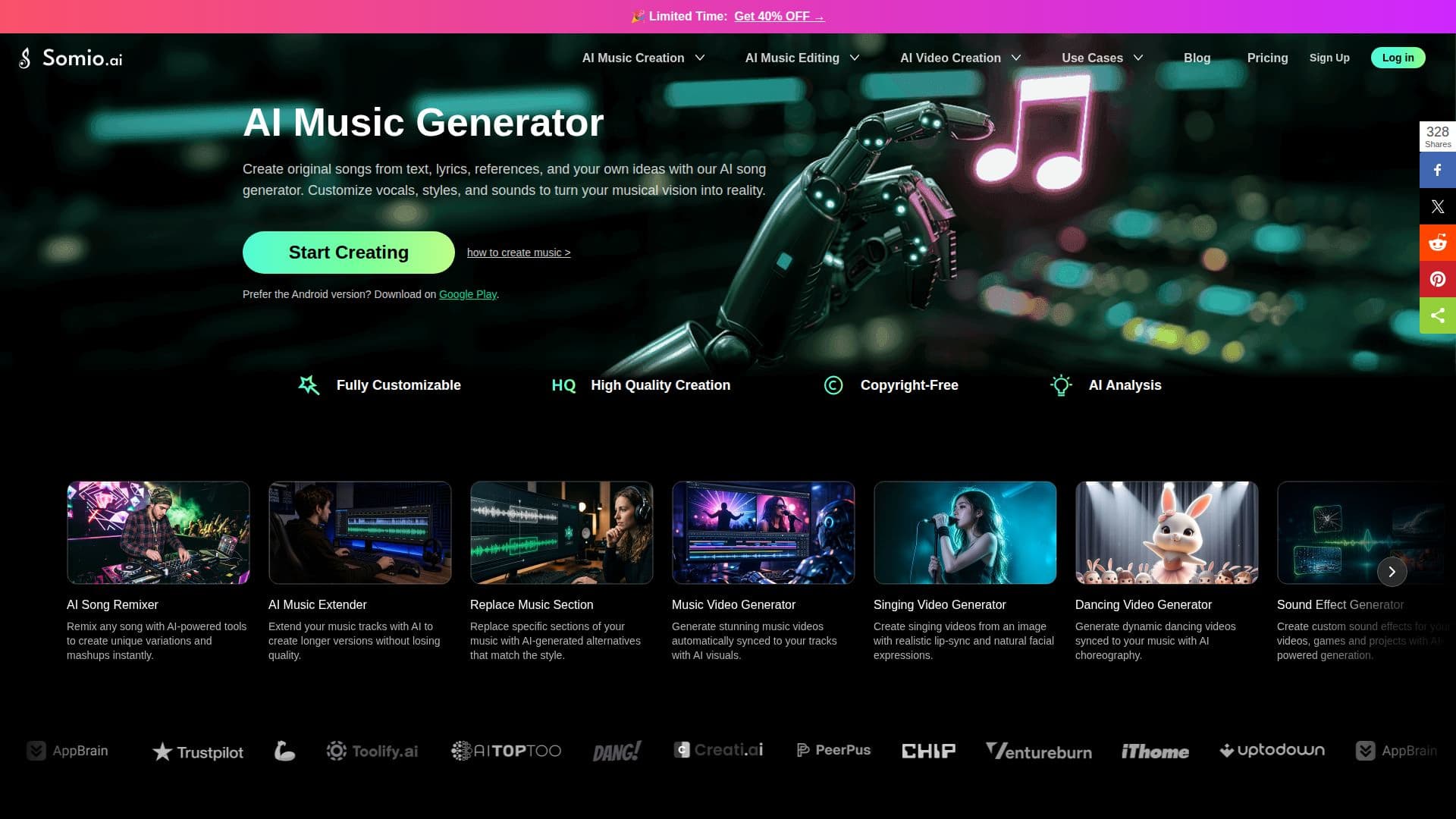1456x819 pixels.
Task: Click the DANG! logo
Action: [x=617, y=752]
